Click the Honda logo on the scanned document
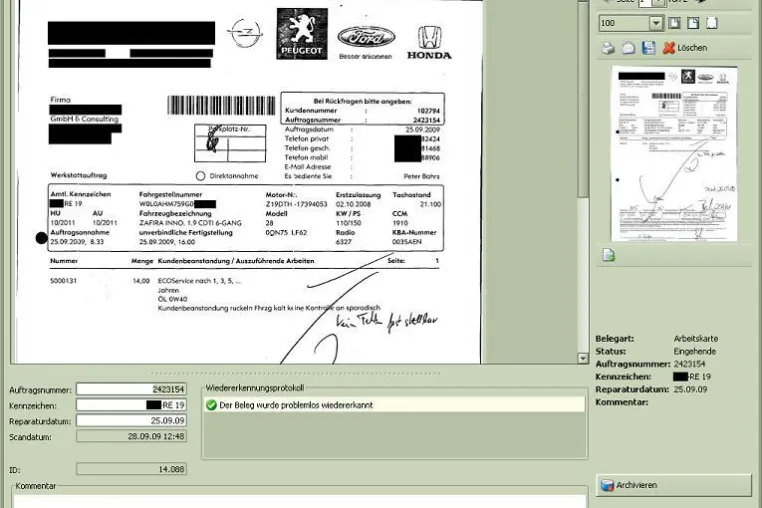 429,43
